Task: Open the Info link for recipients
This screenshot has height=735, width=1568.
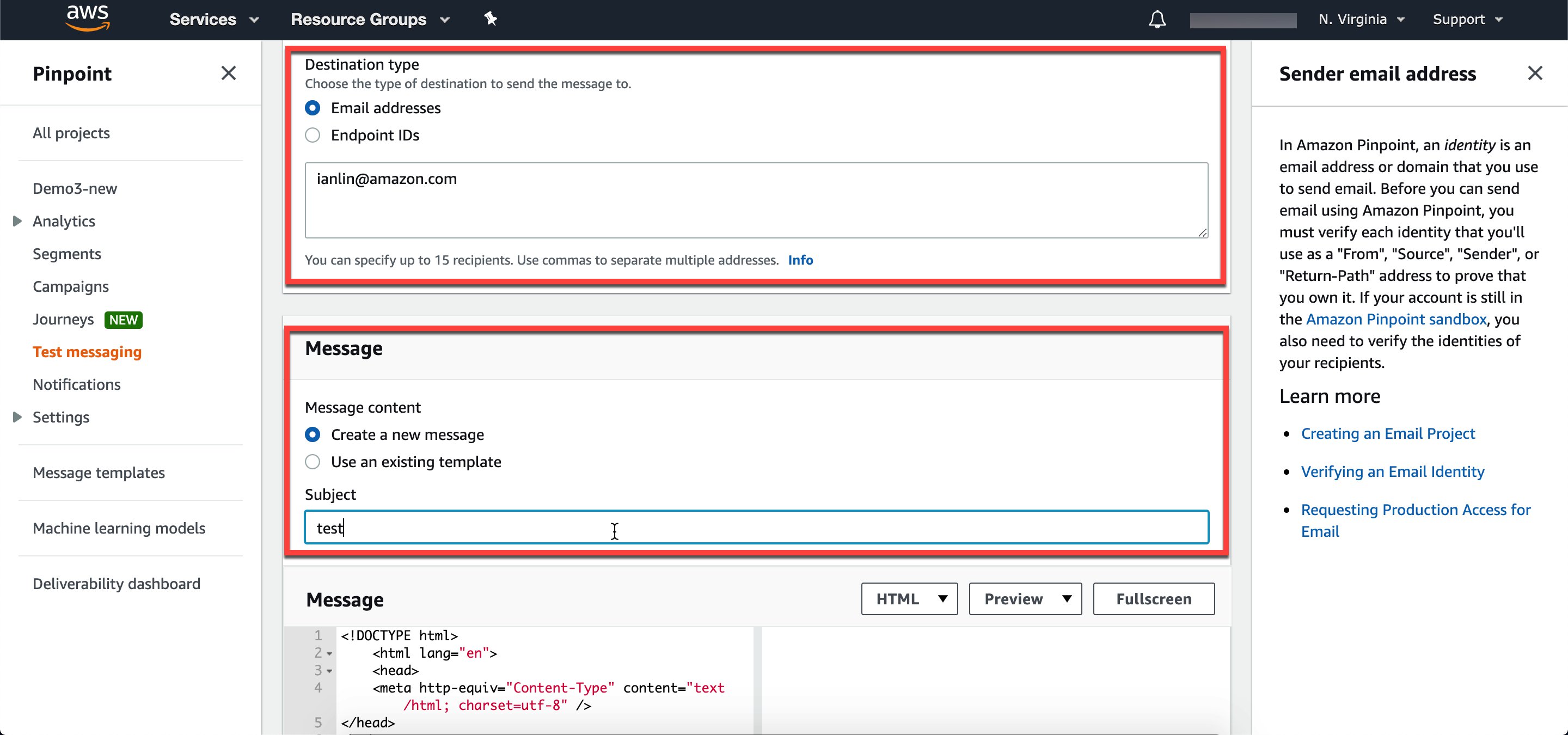Action: pyautogui.click(x=800, y=260)
